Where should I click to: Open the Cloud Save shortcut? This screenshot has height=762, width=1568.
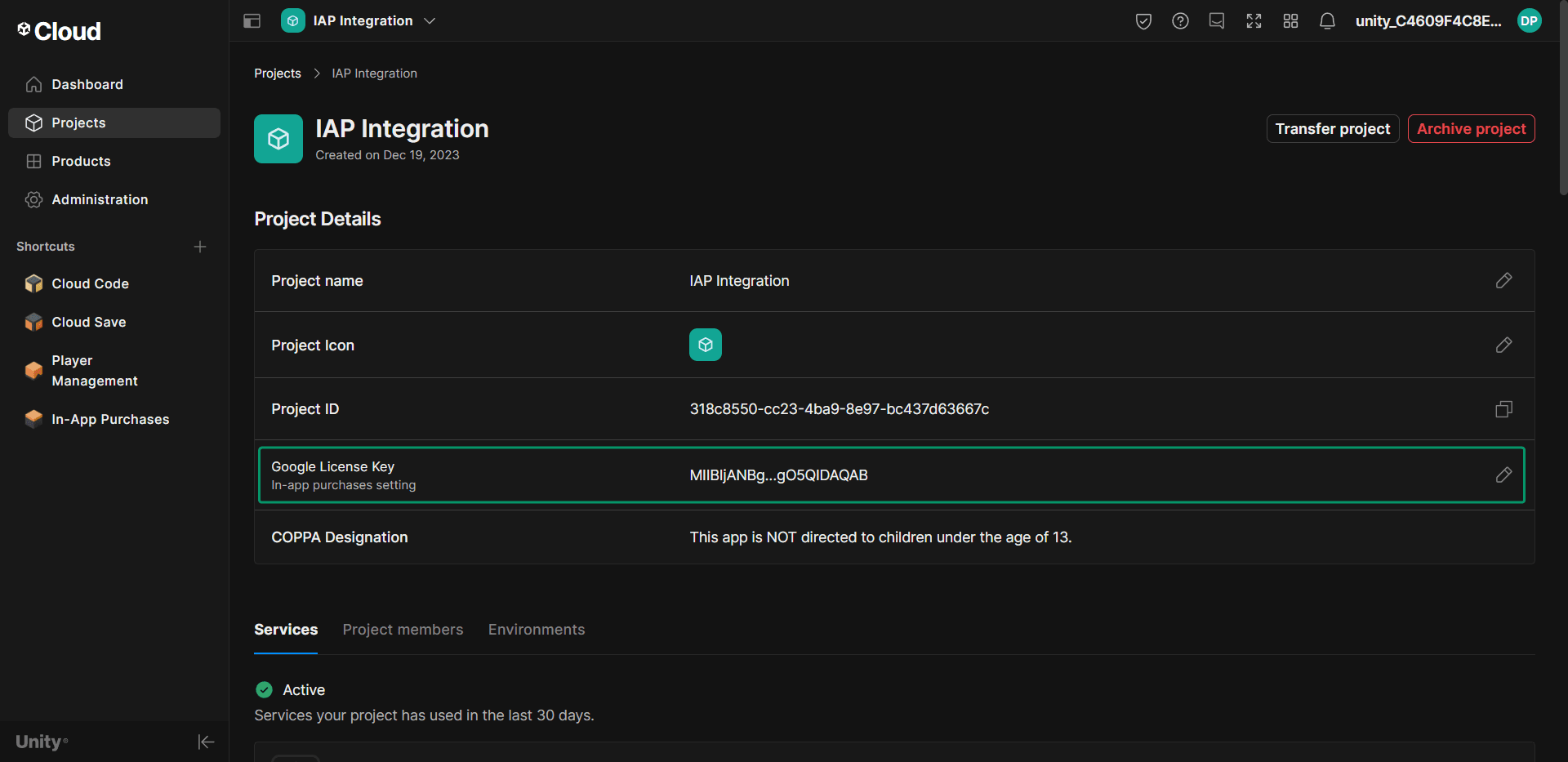(x=88, y=322)
